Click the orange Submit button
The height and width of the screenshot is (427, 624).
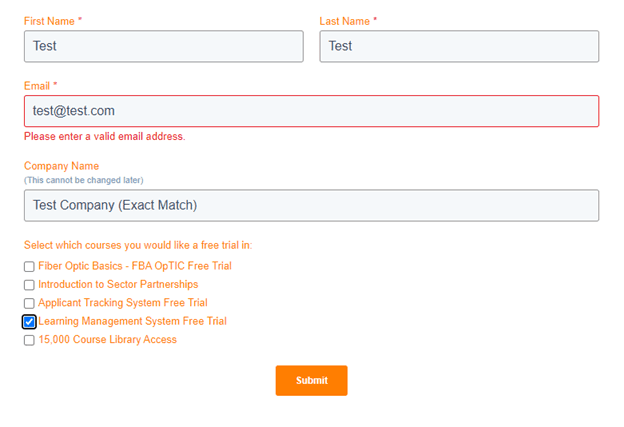pyautogui.click(x=311, y=380)
